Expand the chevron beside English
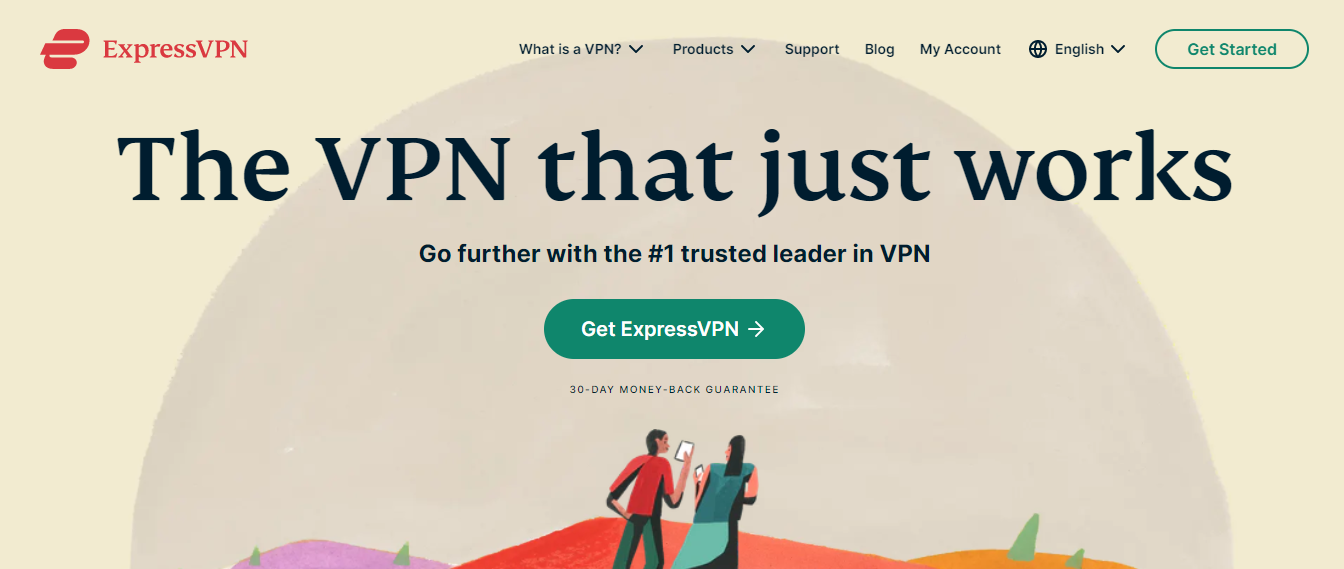1344x569 pixels. (x=1118, y=49)
